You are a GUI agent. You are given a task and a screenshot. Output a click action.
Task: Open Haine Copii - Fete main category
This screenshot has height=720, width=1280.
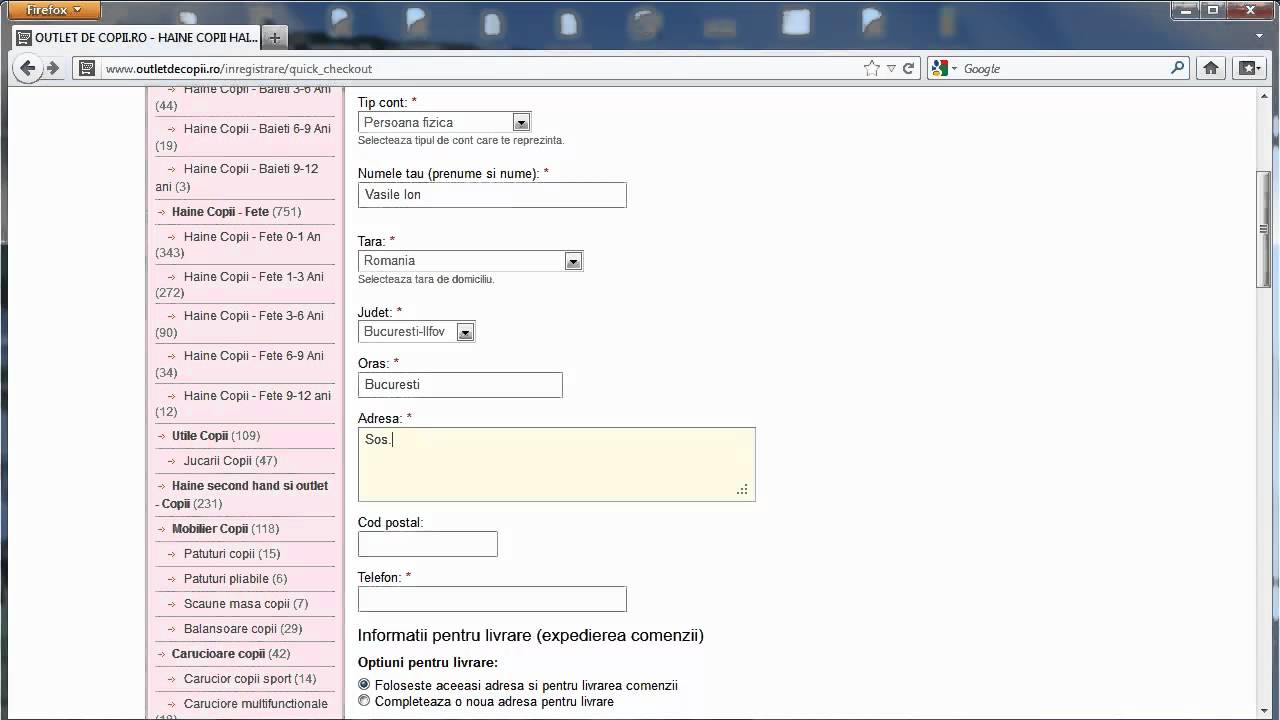coord(220,212)
